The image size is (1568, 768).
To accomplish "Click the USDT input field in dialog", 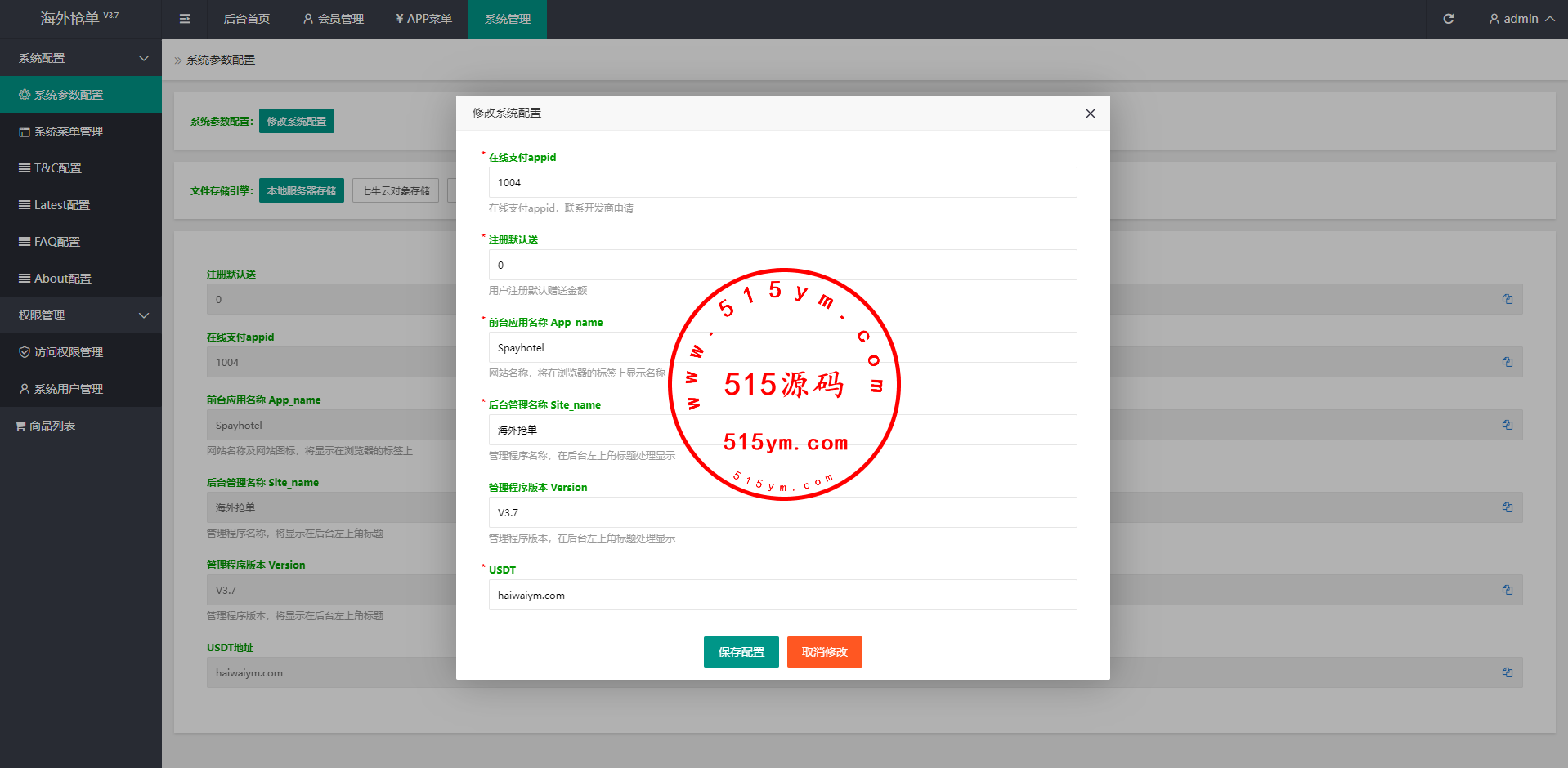I will [782, 595].
